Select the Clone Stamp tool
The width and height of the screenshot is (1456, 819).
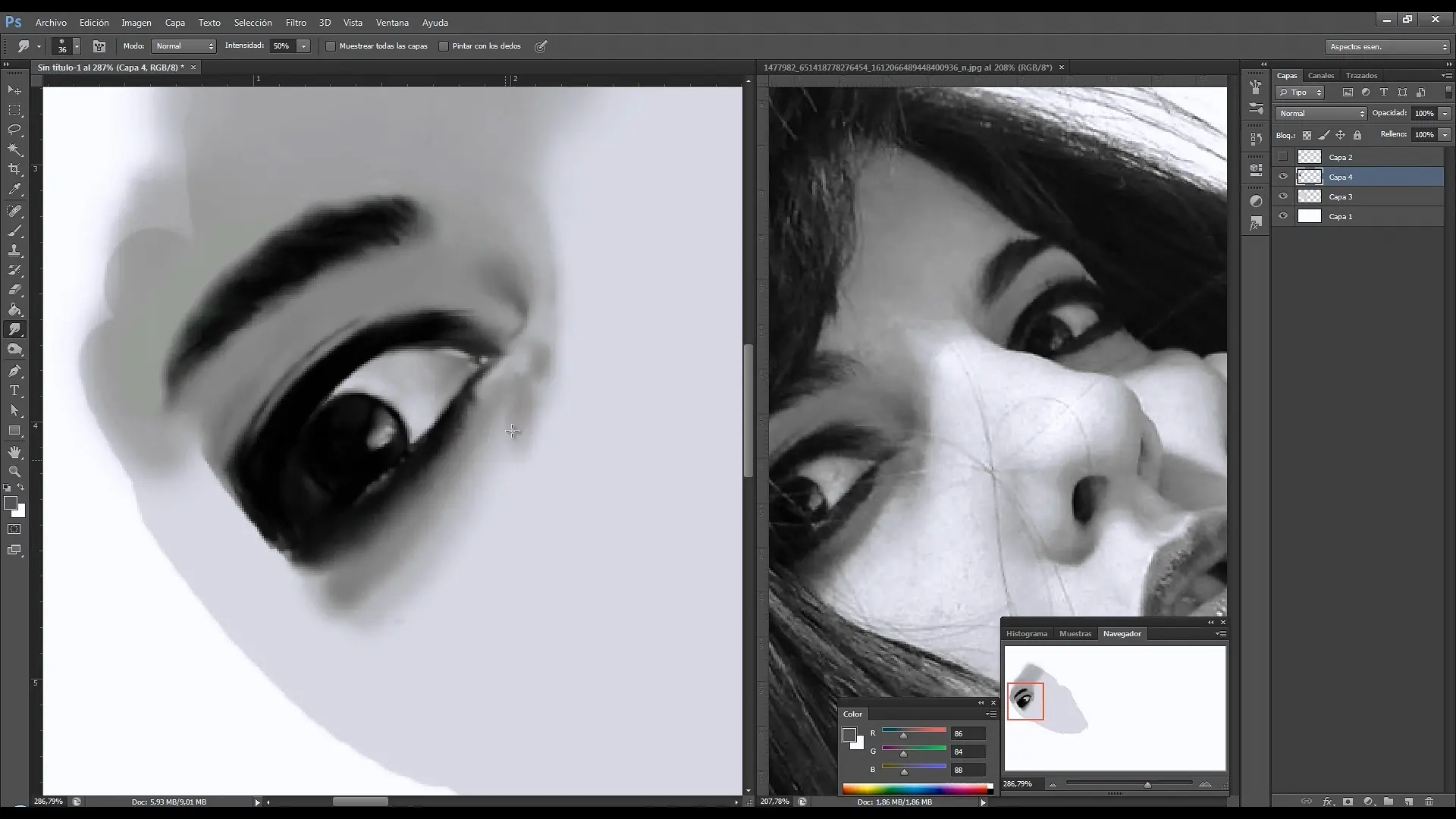[14, 250]
